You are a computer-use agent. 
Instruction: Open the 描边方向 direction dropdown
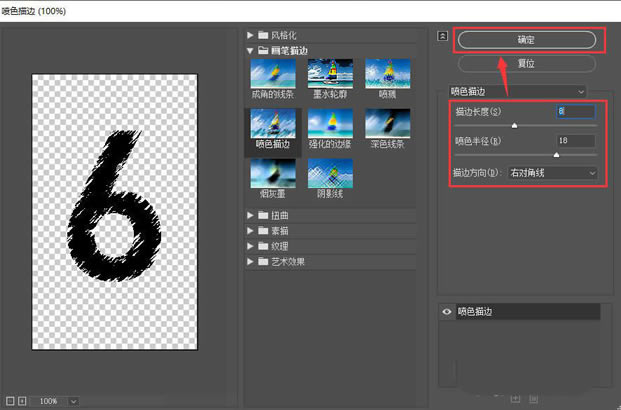pos(552,173)
